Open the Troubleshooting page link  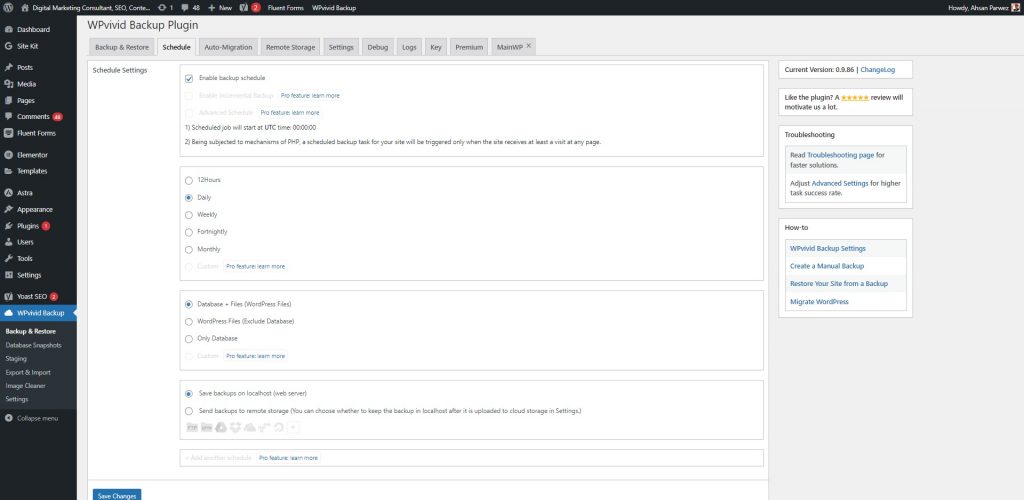coord(840,155)
